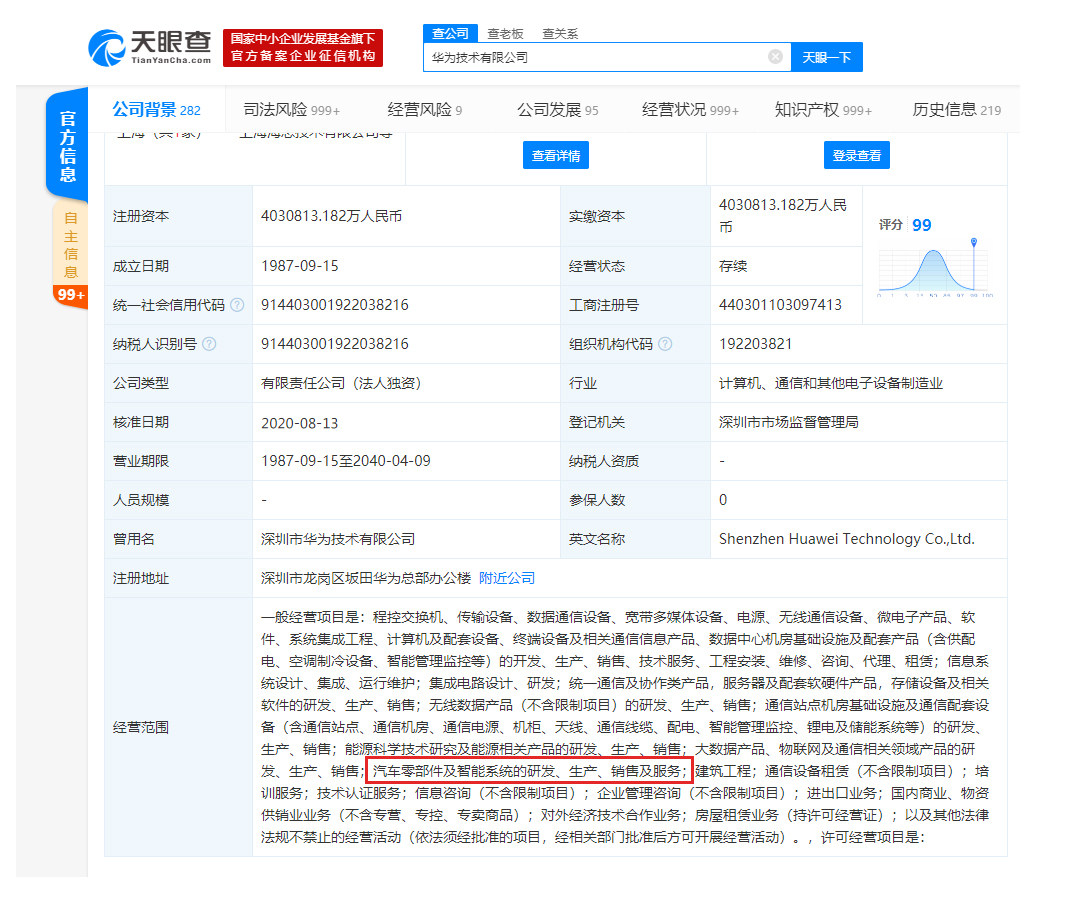The width and height of the screenshot is (1080, 900).
Task: Click the red 官方备案企业征信机构 banner
Action: tap(303, 48)
